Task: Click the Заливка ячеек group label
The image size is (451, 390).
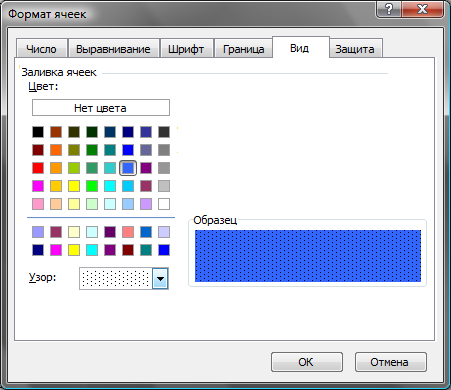Action: click(x=59, y=72)
